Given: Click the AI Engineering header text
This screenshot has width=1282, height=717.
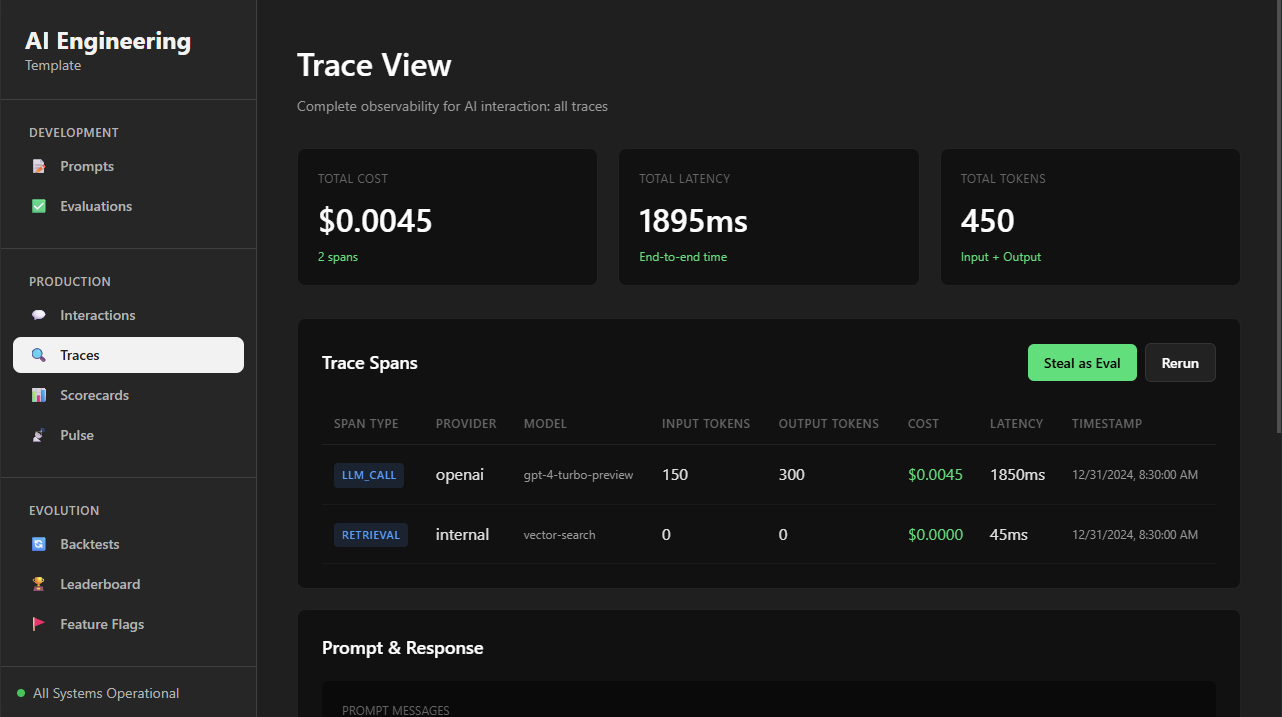Looking at the screenshot, I should [107, 40].
